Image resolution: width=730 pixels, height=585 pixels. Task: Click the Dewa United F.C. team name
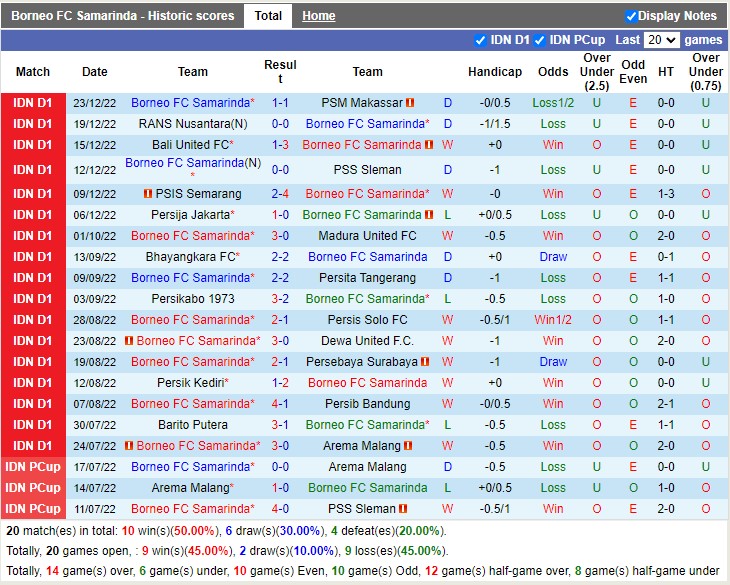point(367,341)
